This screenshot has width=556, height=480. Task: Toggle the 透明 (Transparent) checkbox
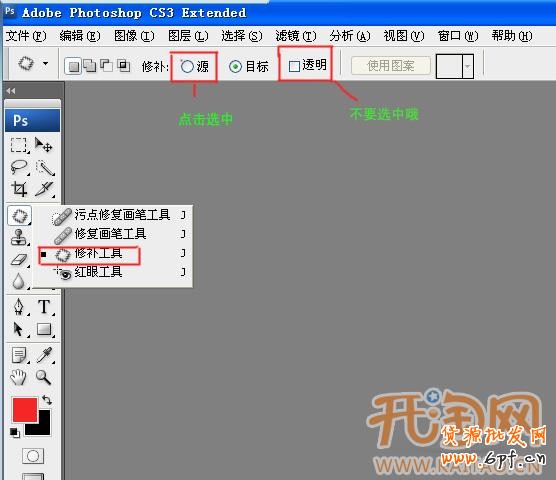pyautogui.click(x=294, y=66)
